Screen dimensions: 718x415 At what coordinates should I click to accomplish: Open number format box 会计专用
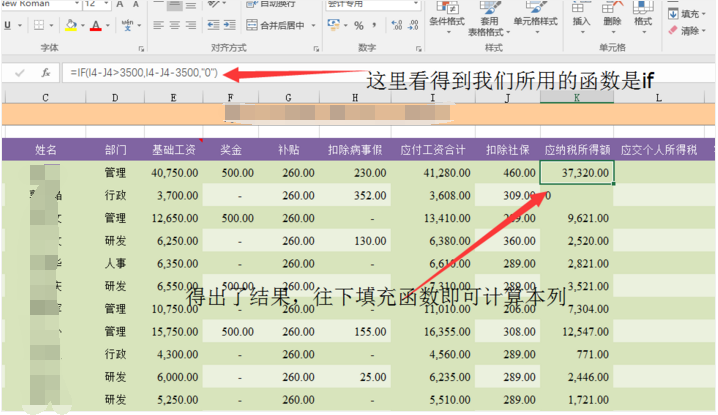tap(373, 4)
